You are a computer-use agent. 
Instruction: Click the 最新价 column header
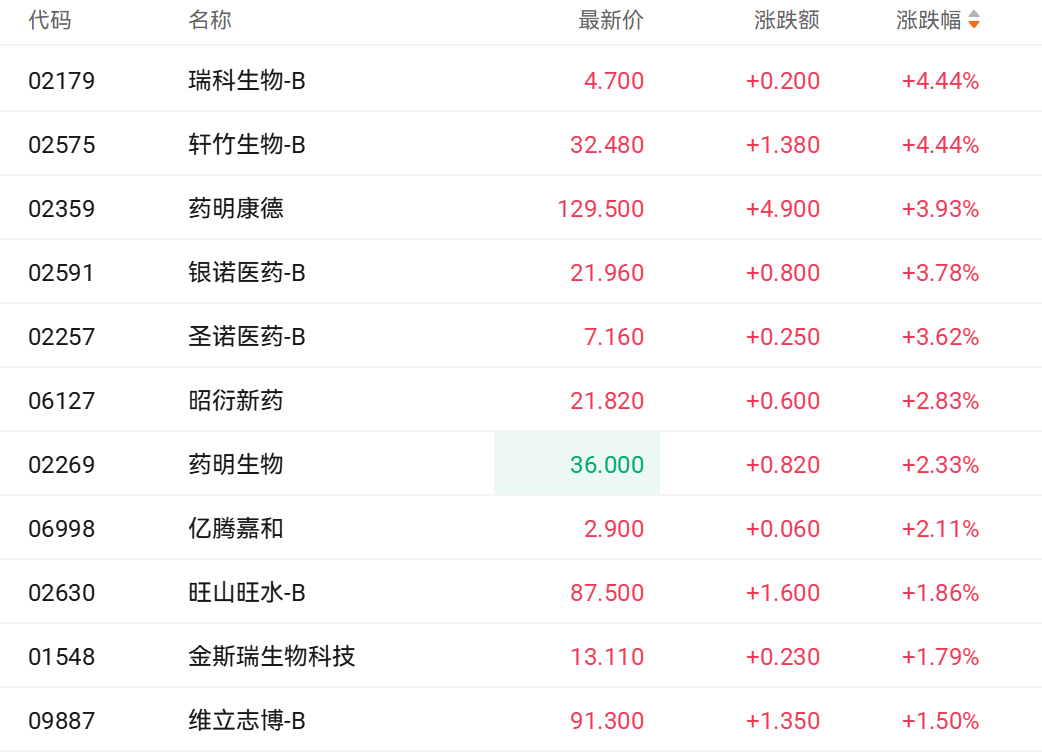click(610, 20)
